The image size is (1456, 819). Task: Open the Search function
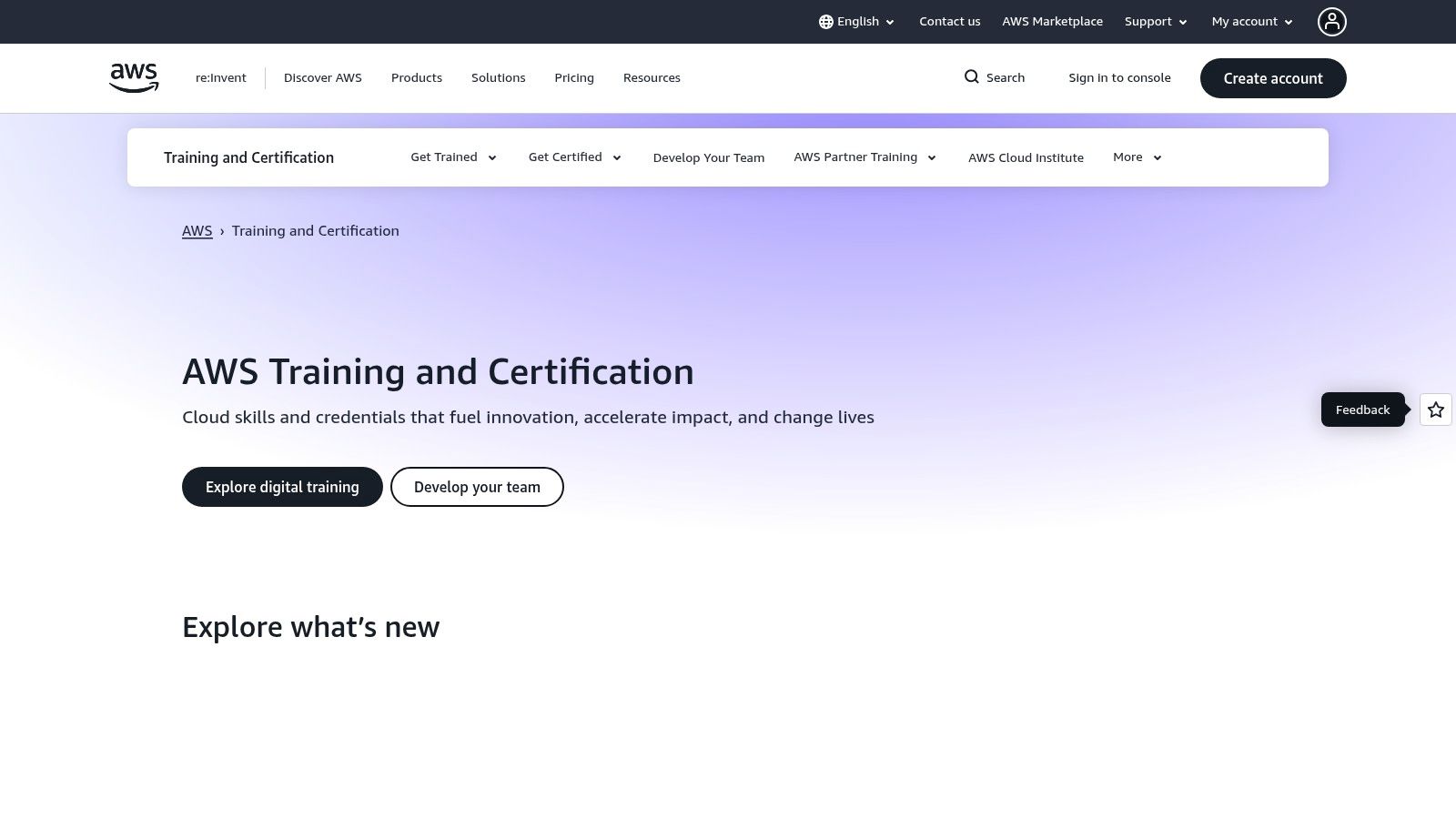[x=994, y=77]
